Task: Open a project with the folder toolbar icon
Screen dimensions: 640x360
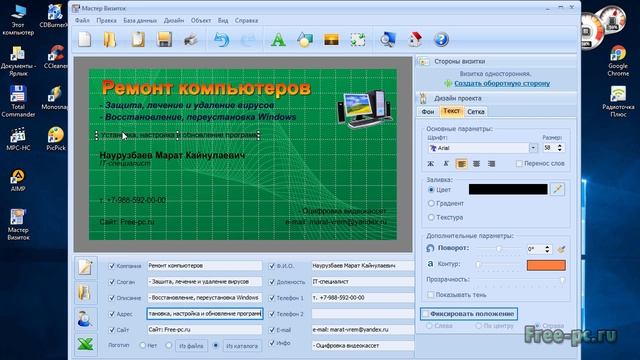Action: tap(110, 40)
